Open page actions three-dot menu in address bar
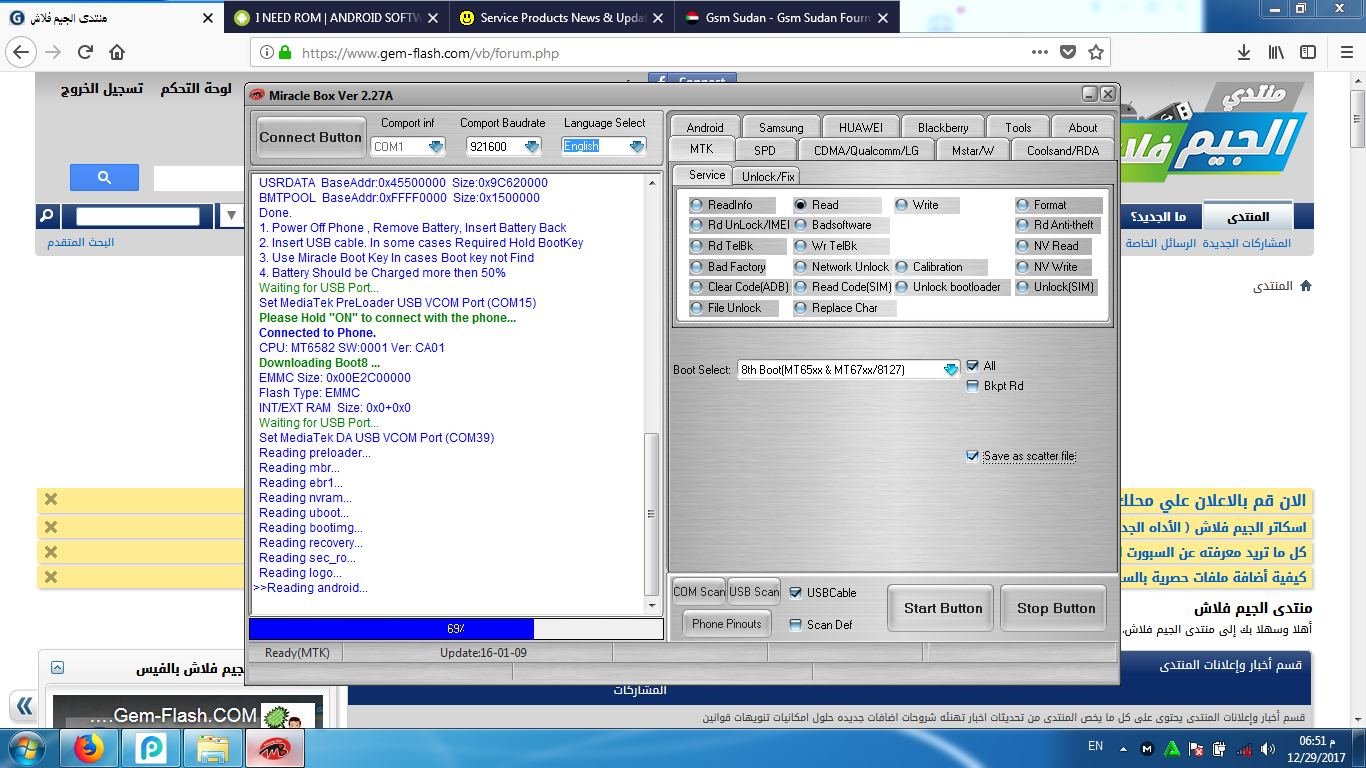The width and height of the screenshot is (1366, 768). (x=1041, y=52)
